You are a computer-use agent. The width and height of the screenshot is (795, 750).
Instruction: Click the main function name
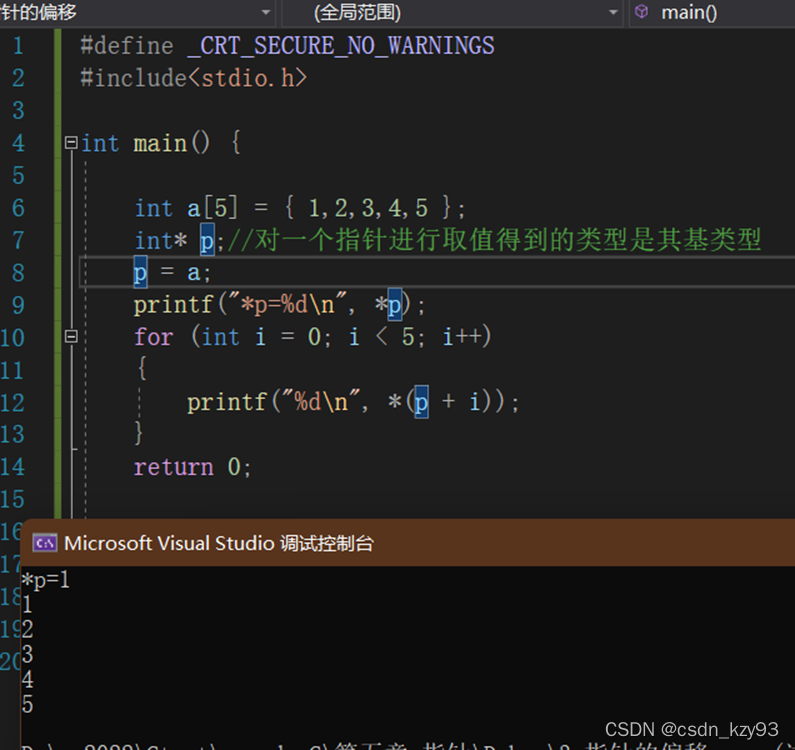point(160,143)
